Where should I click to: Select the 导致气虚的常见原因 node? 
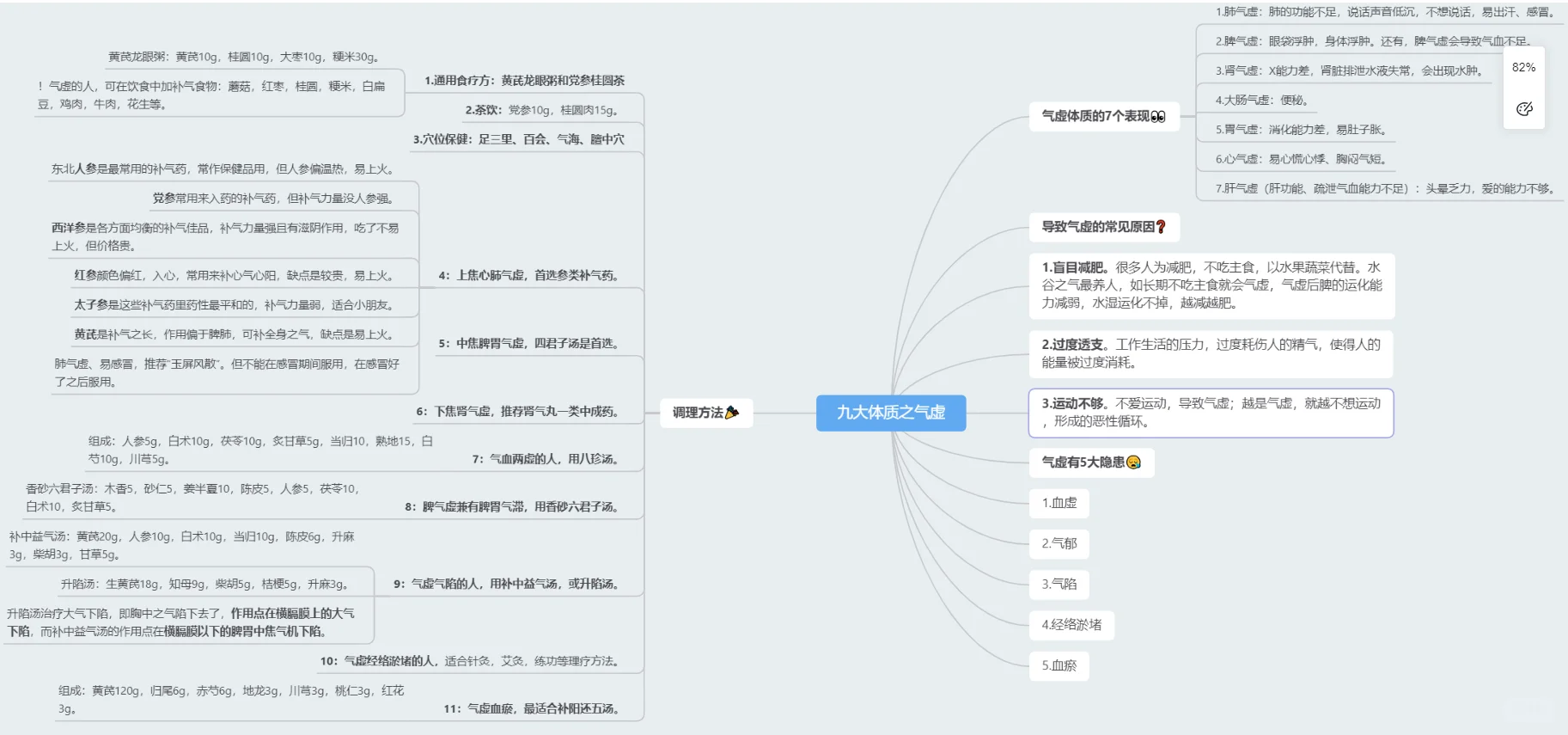pyautogui.click(x=1104, y=227)
